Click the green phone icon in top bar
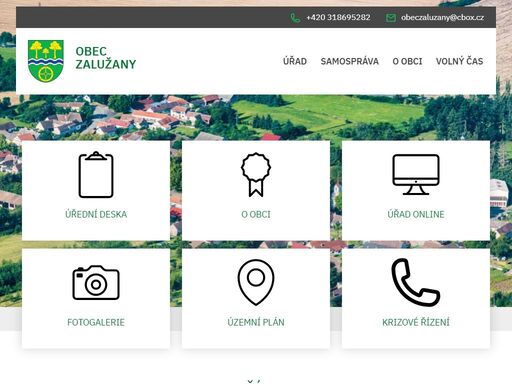512x384 pixels. (295, 18)
